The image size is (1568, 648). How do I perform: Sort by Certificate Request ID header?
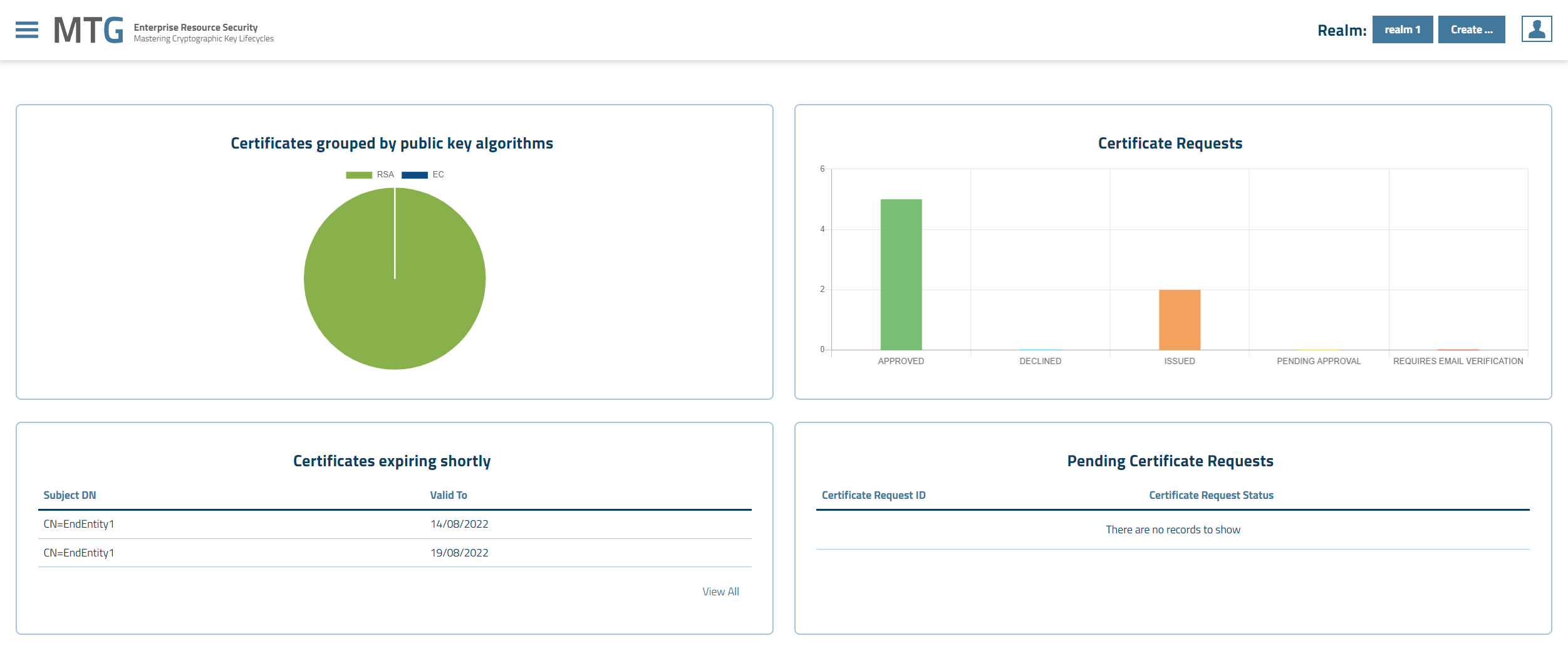[x=873, y=495]
